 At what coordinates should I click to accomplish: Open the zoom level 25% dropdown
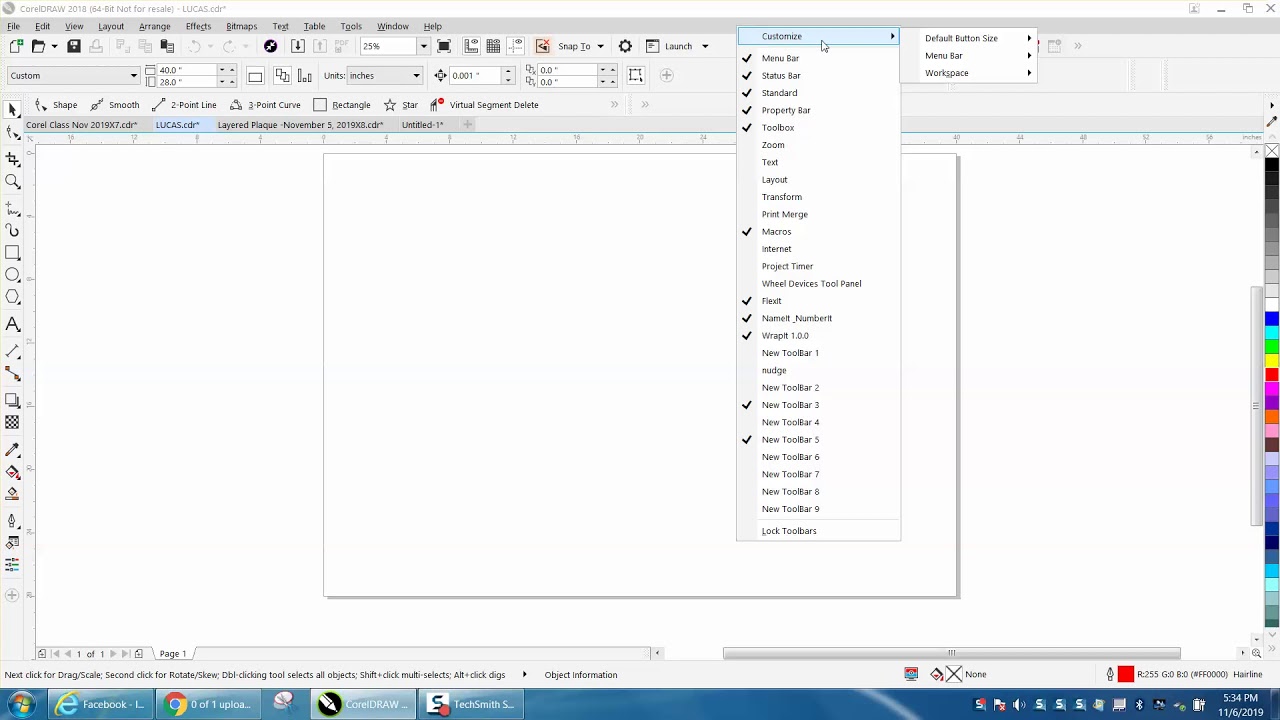pyautogui.click(x=423, y=46)
